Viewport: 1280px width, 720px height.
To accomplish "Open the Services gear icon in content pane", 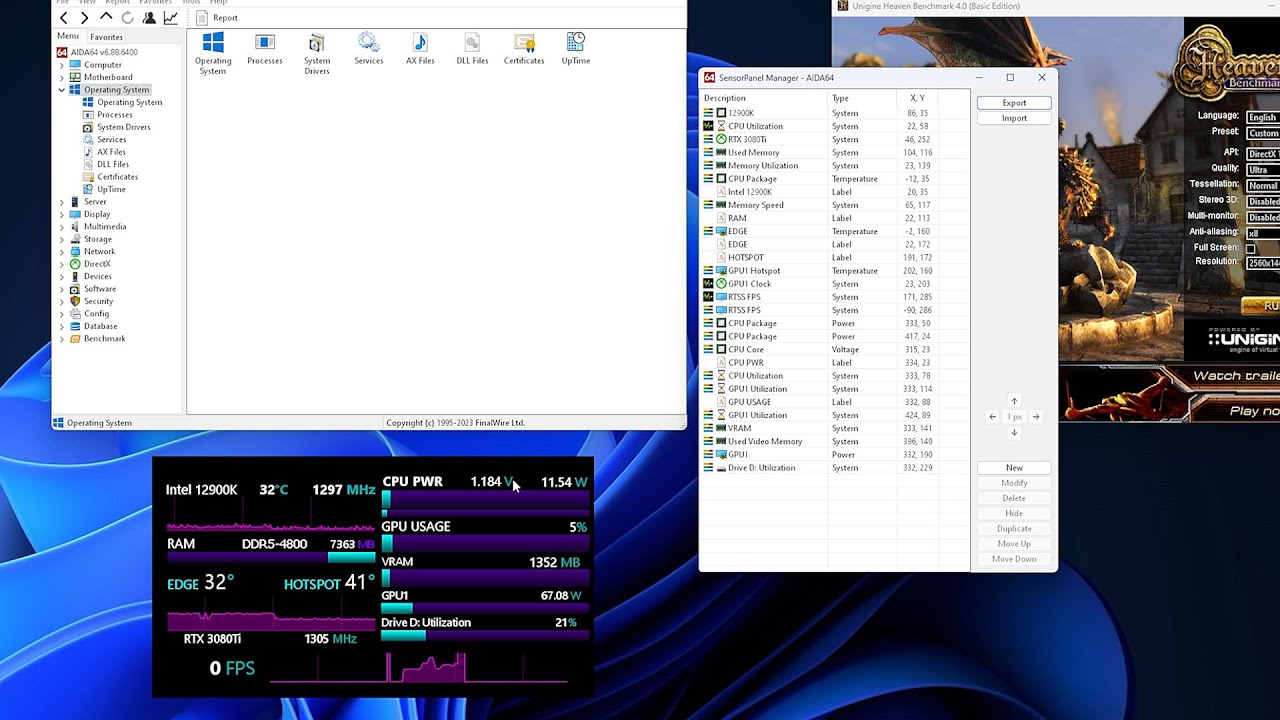I will (368, 49).
